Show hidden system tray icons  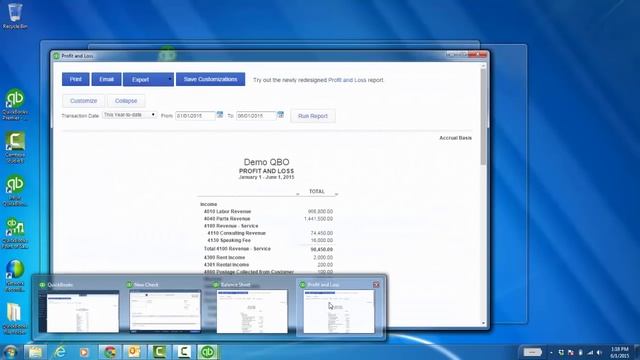click(x=551, y=352)
